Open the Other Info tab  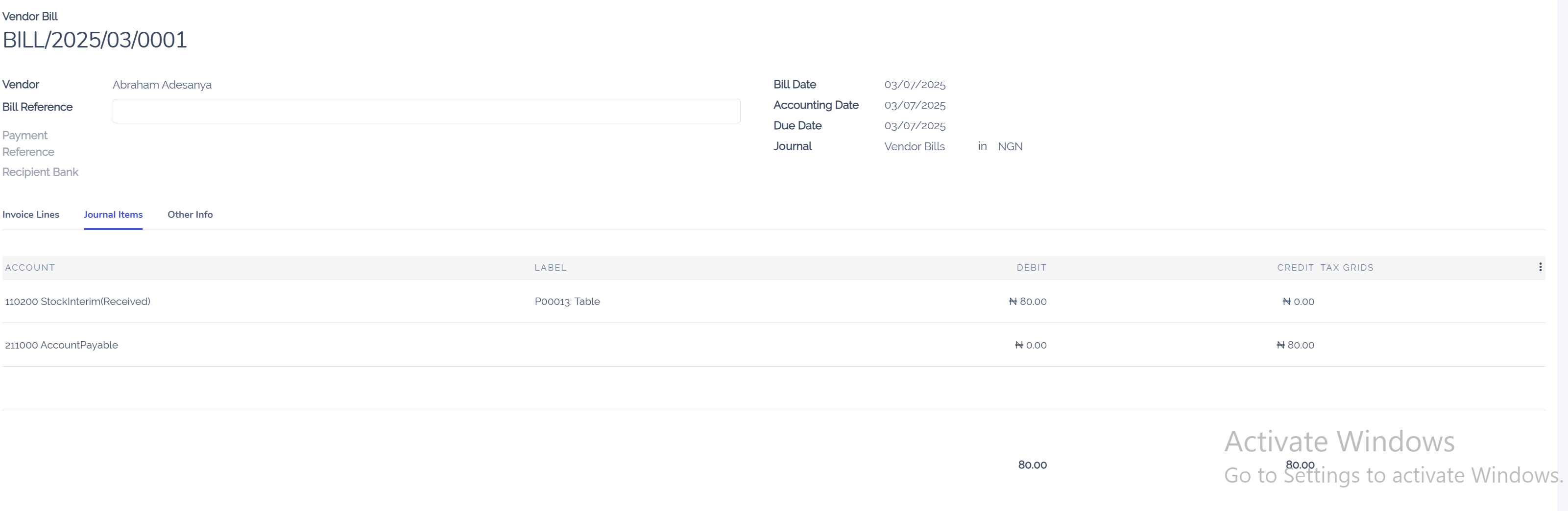[190, 215]
